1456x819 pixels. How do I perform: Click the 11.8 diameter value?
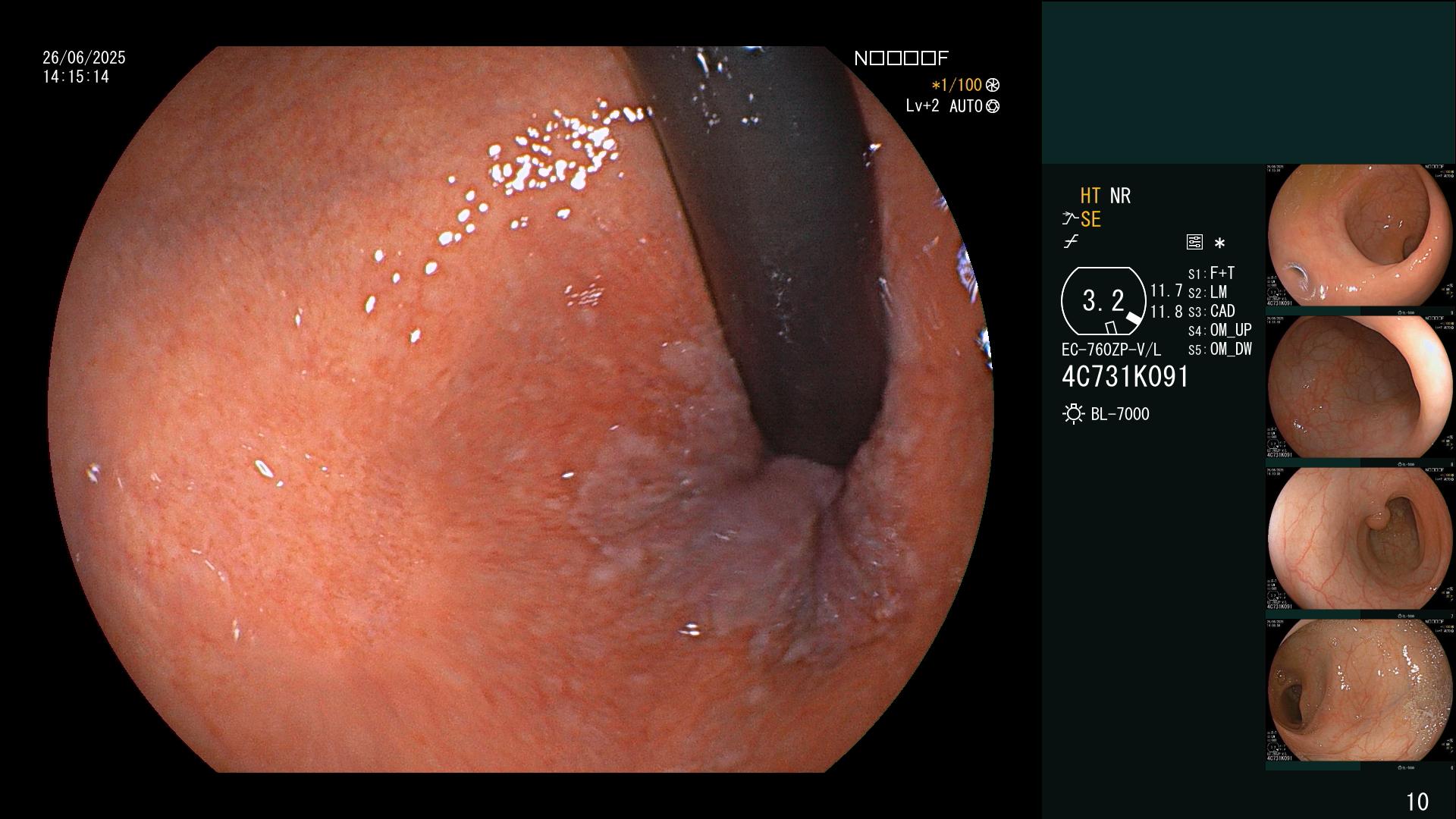point(1166,312)
